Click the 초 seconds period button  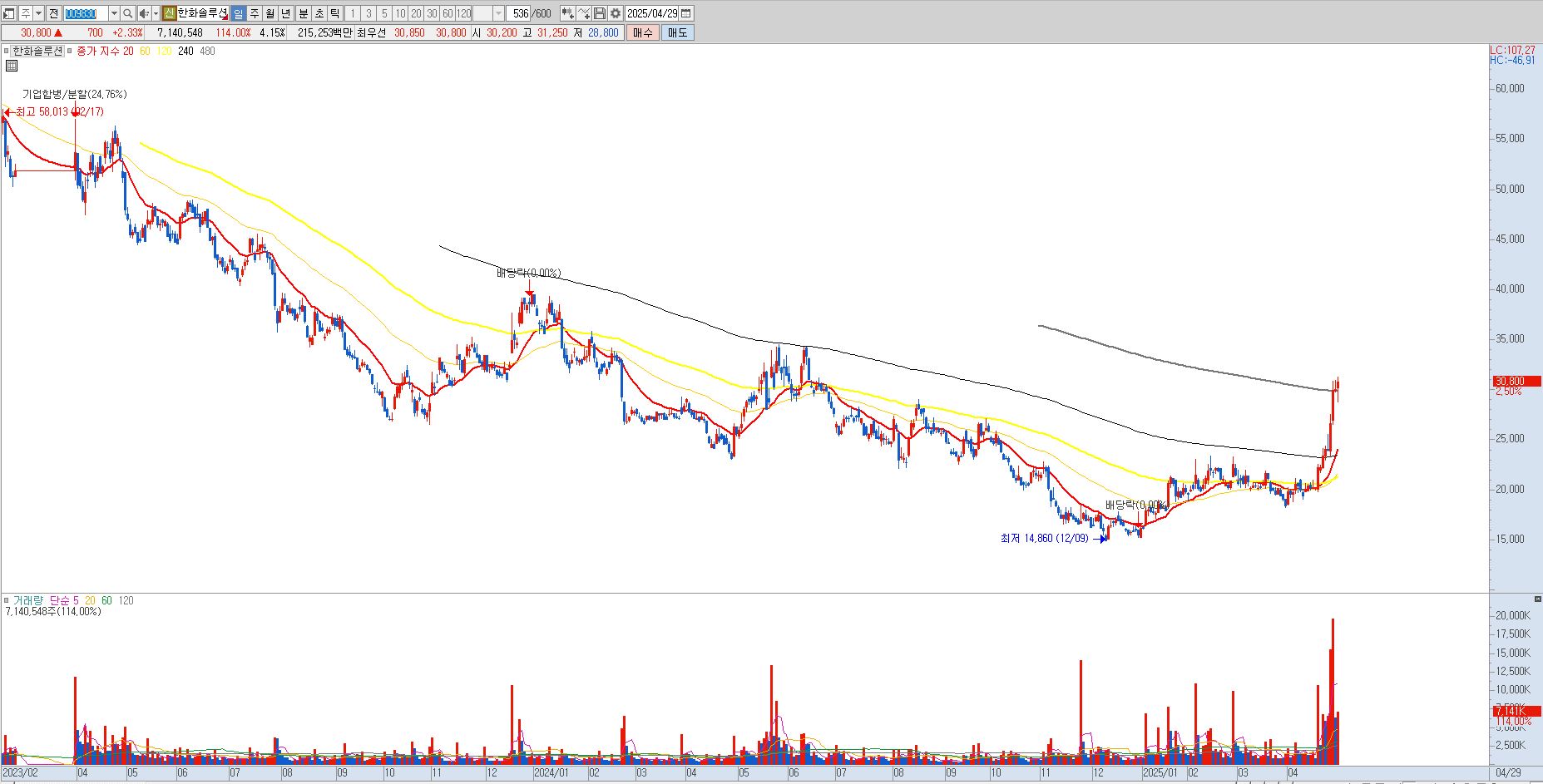point(319,13)
